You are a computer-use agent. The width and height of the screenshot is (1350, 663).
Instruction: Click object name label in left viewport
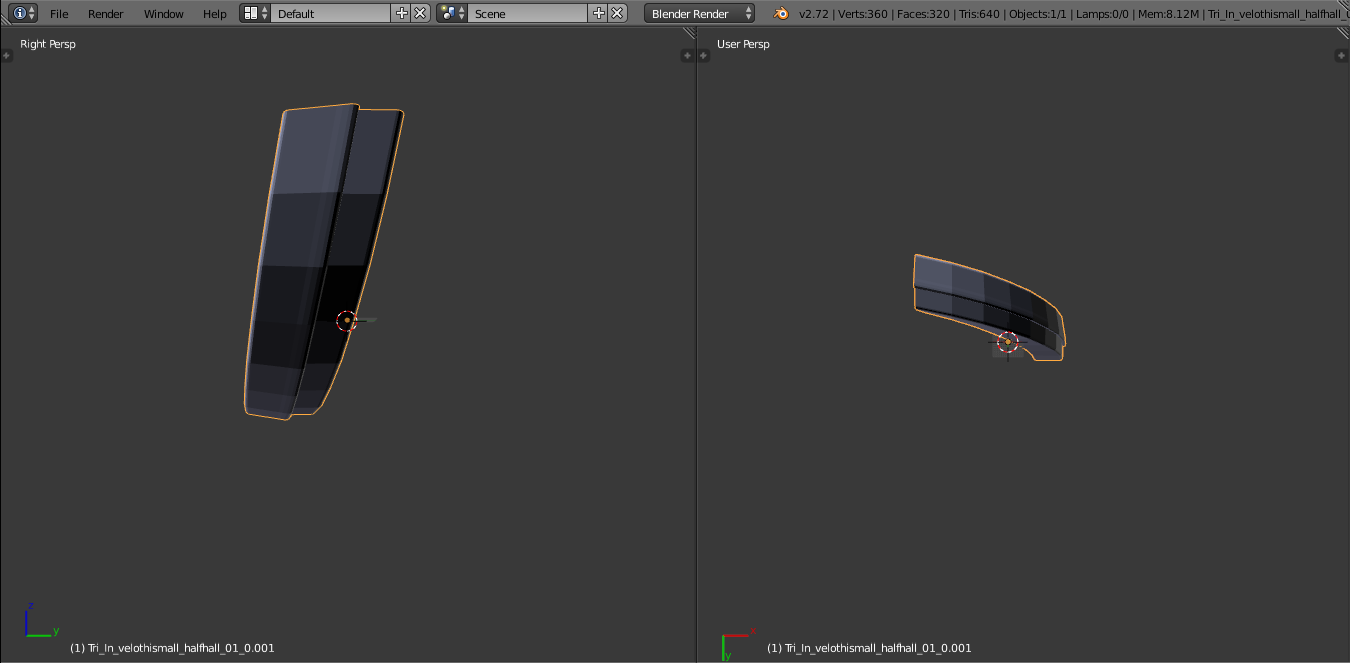coord(172,648)
